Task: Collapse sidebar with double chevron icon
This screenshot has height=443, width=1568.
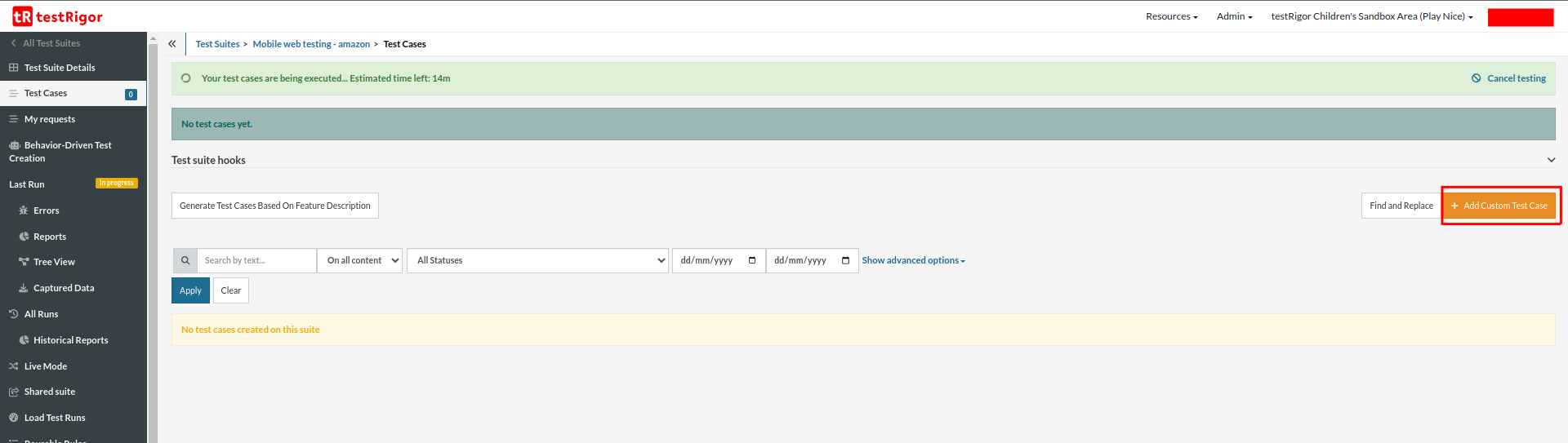Action: 172,44
